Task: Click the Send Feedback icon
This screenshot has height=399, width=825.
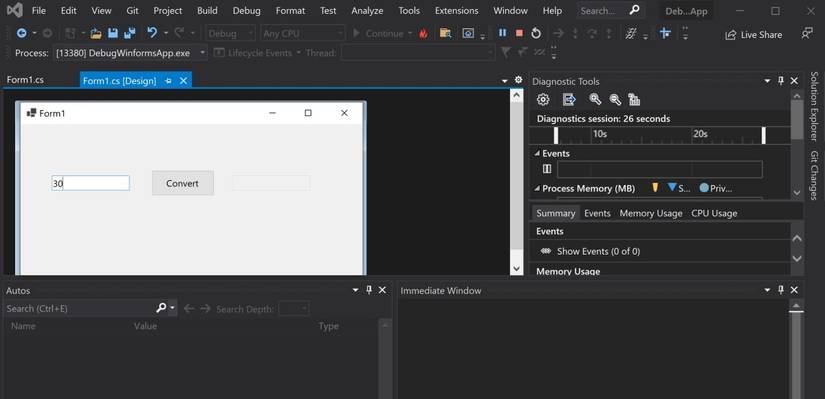Action: [807, 34]
